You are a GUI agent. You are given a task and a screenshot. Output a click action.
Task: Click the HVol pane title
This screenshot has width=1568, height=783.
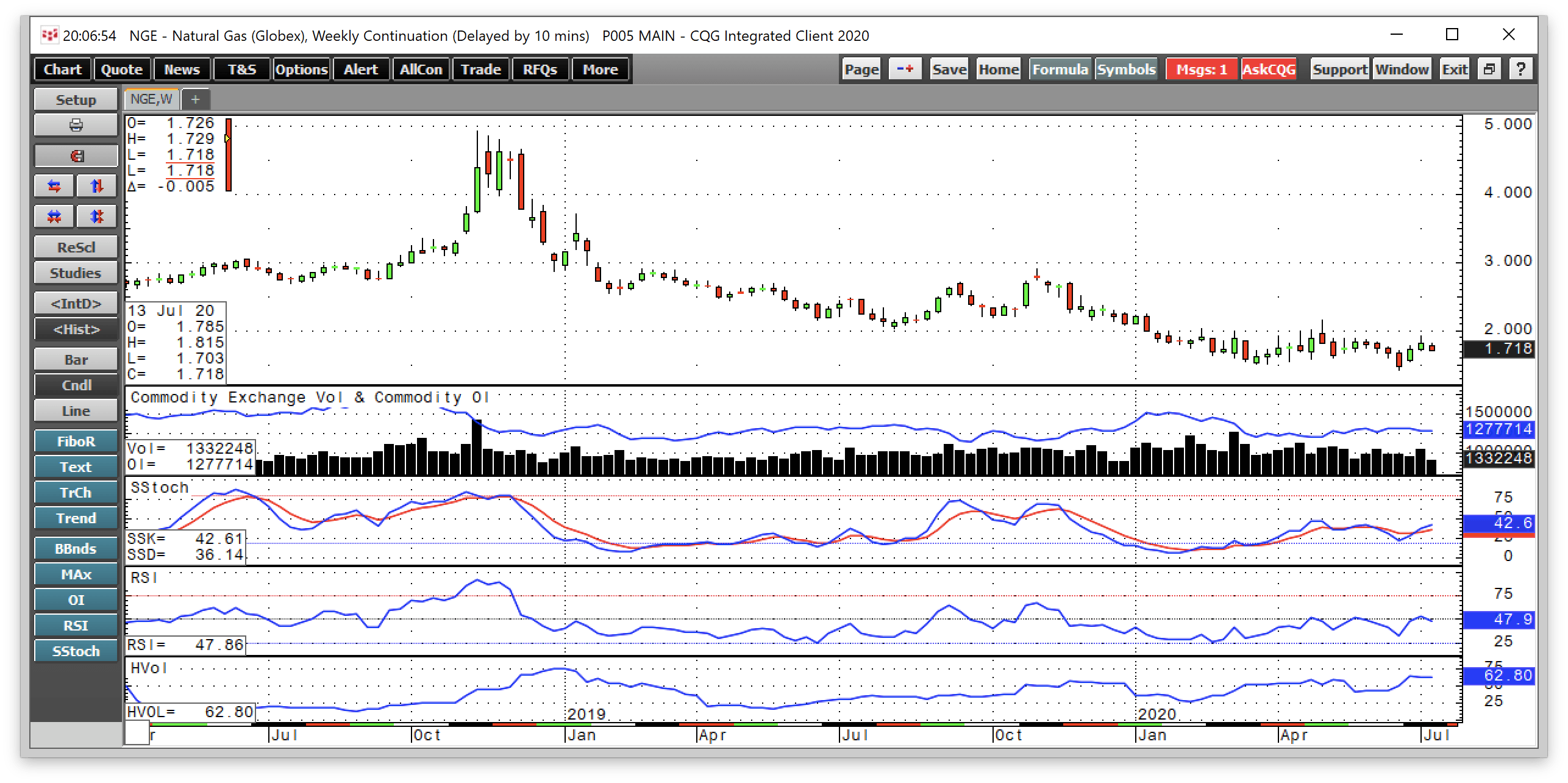click(x=149, y=668)
